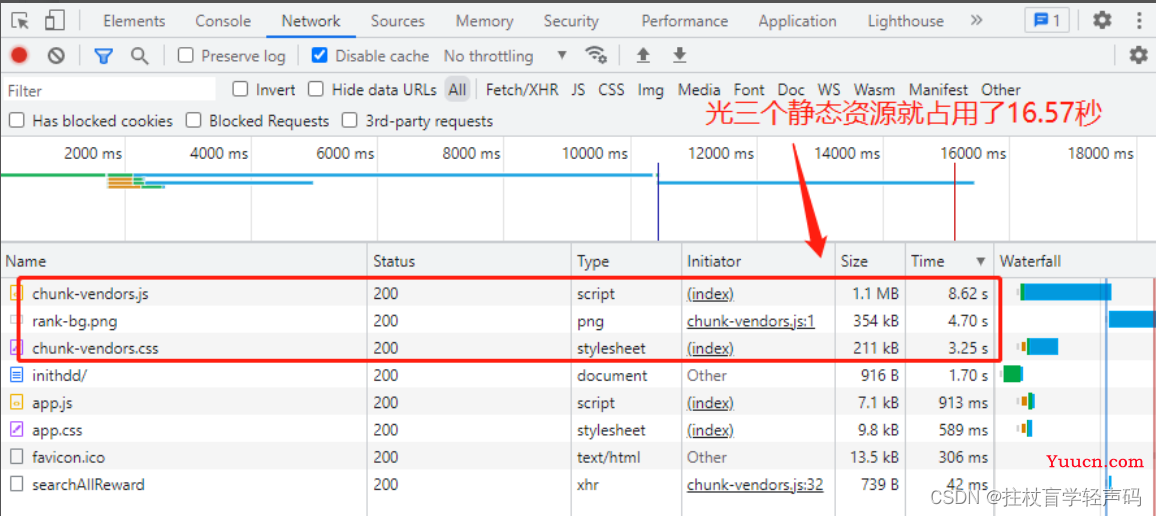1156x516 pixels.
Task: Click in the Filter text field
Action: pyautogui.click(x=110, y=91)
